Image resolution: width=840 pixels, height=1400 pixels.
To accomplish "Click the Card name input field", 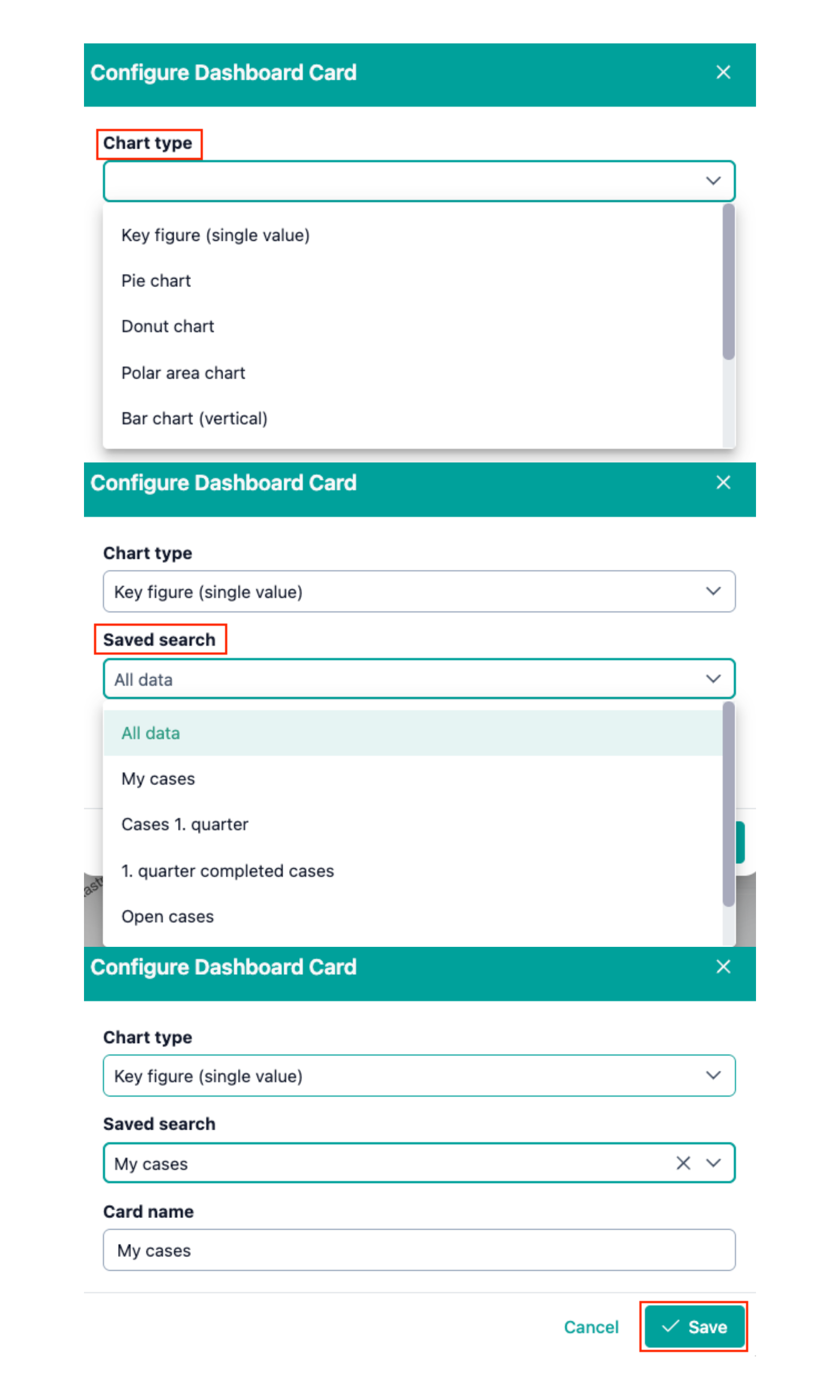I will 419,1249.
